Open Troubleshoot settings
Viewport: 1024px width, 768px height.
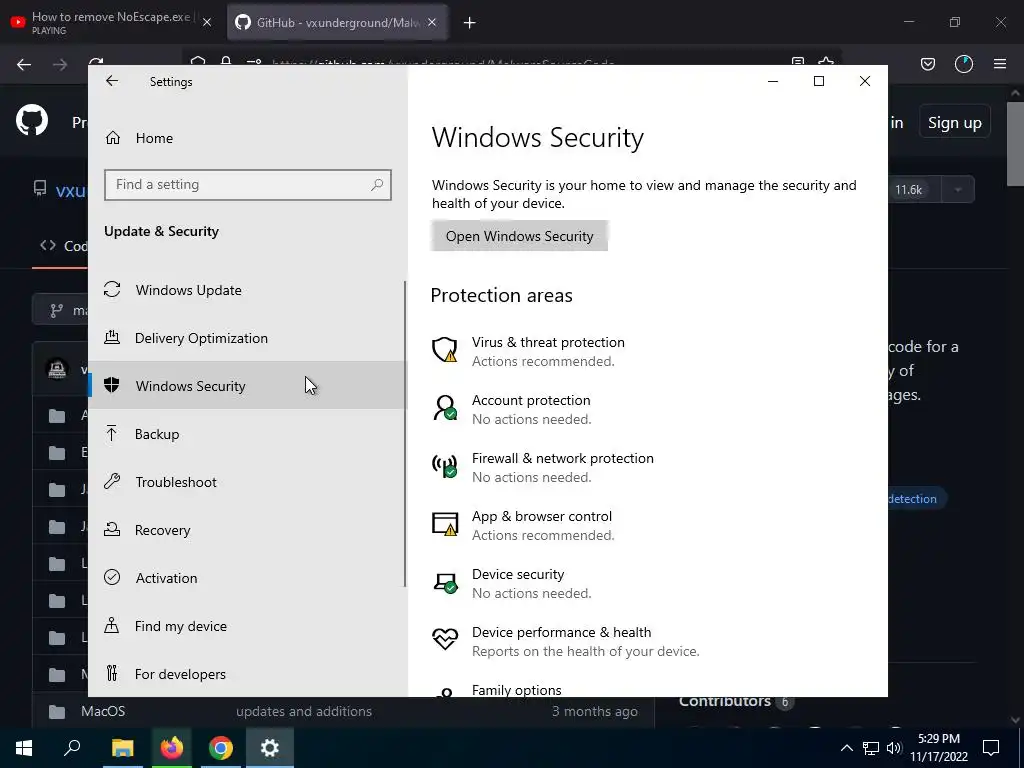point(247,481)
